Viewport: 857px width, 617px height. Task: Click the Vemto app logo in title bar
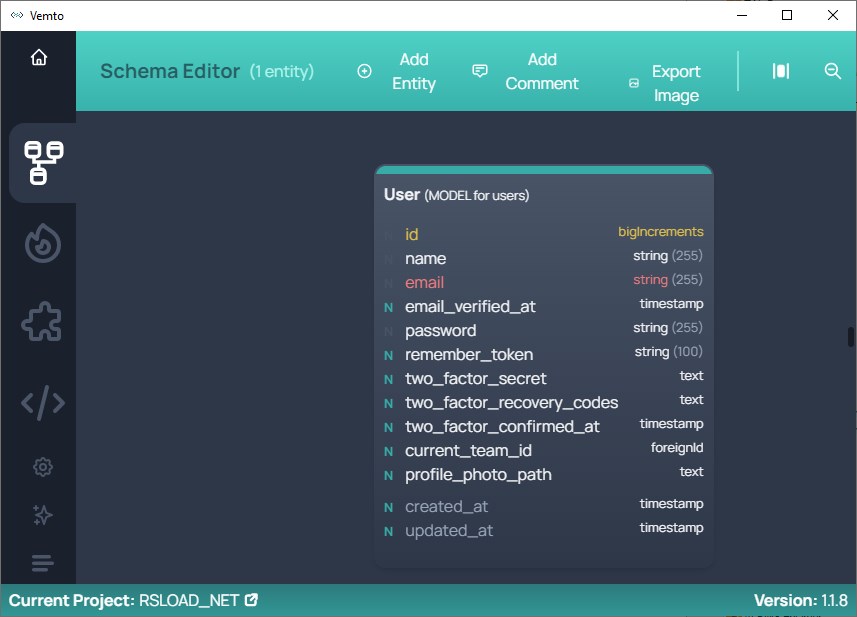pos(17,15)
